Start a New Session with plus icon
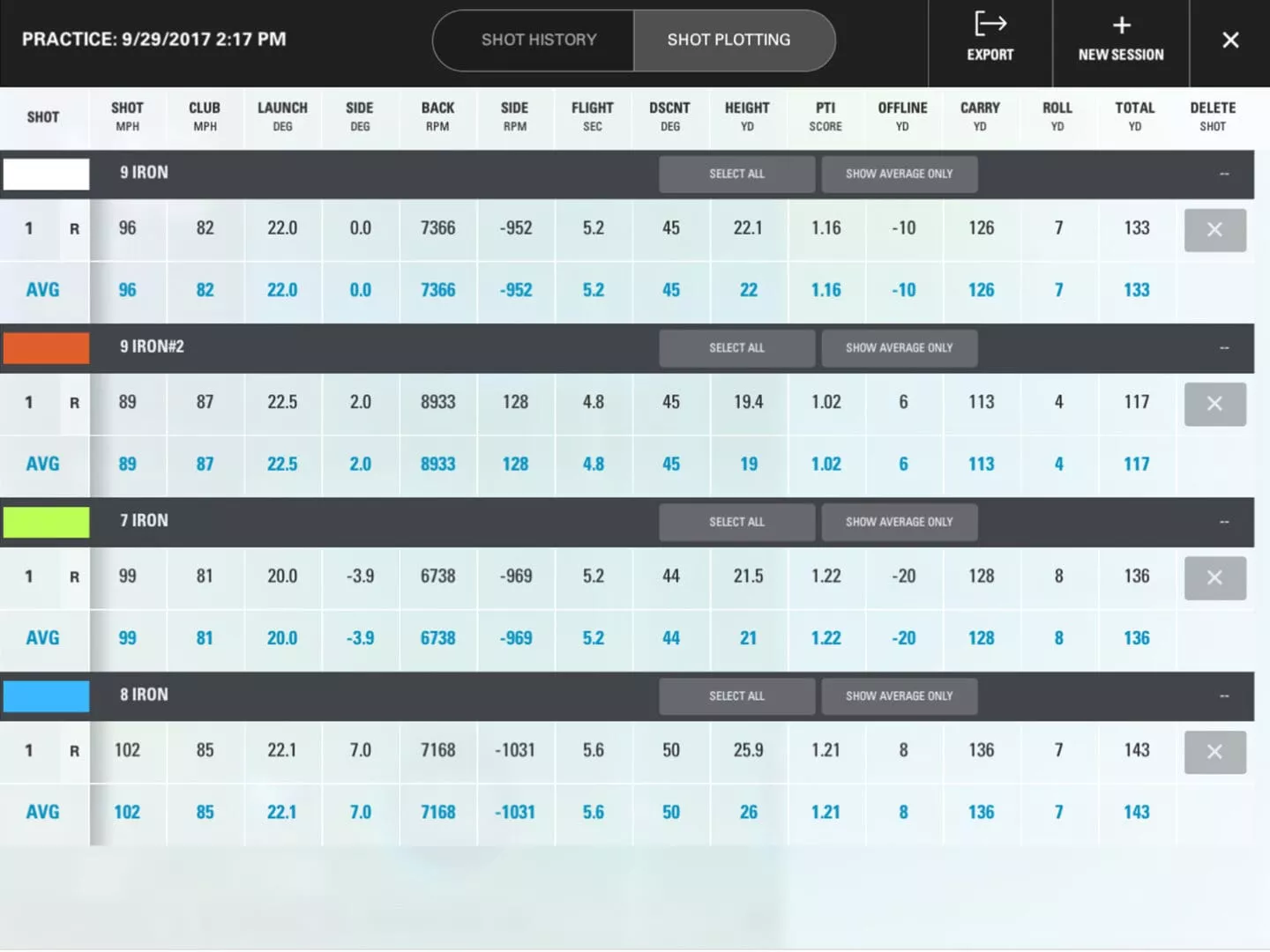The image size is (1270, 952). pos(1120,39)
